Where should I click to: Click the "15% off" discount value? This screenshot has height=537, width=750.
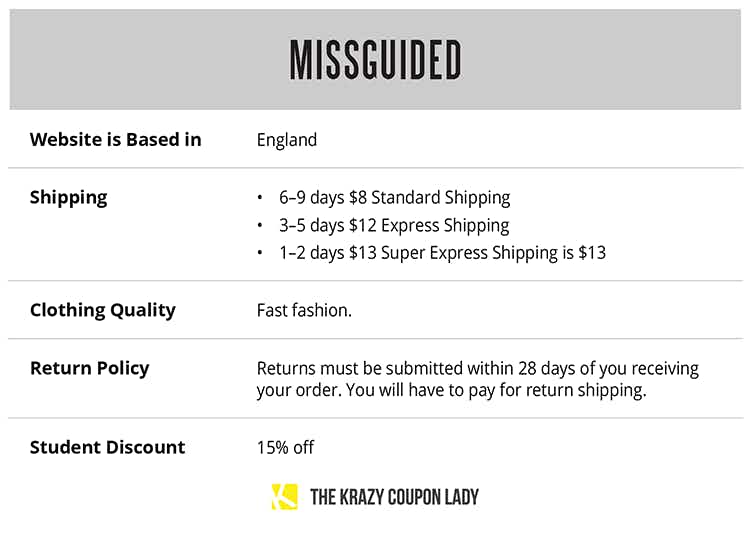[x=285, y=447]
